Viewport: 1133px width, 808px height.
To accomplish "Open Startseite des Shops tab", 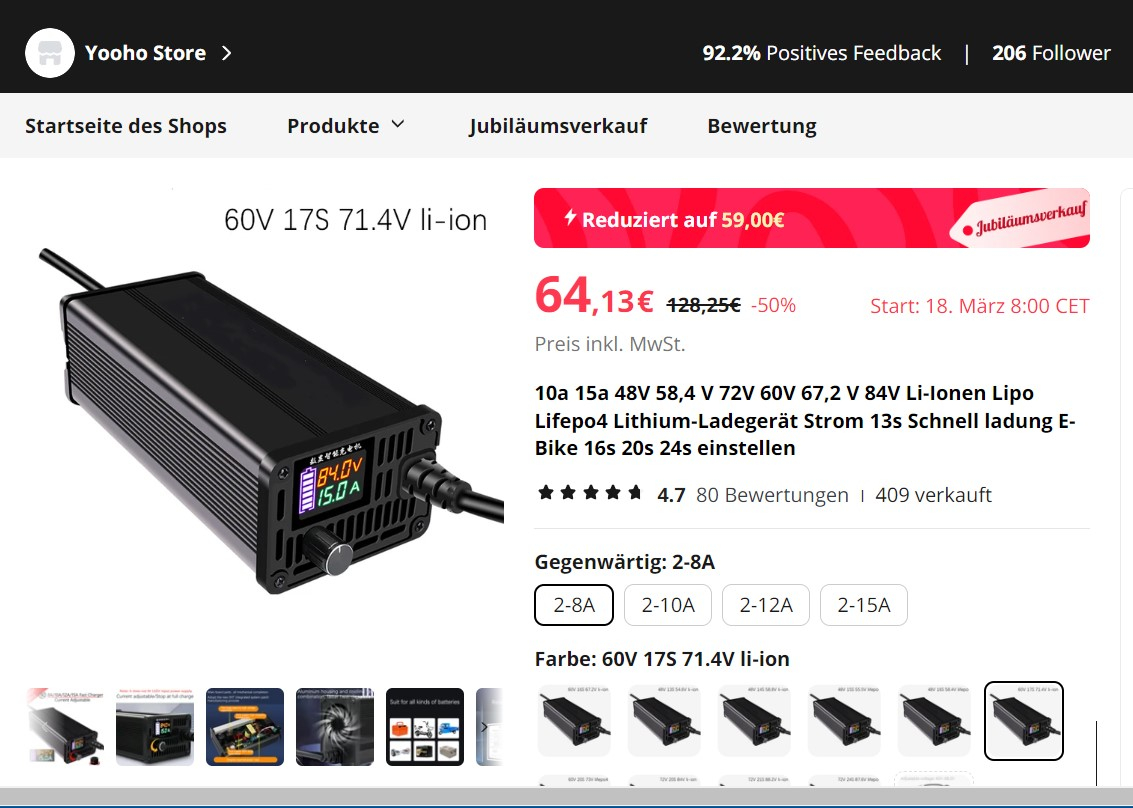I will 126,126.
